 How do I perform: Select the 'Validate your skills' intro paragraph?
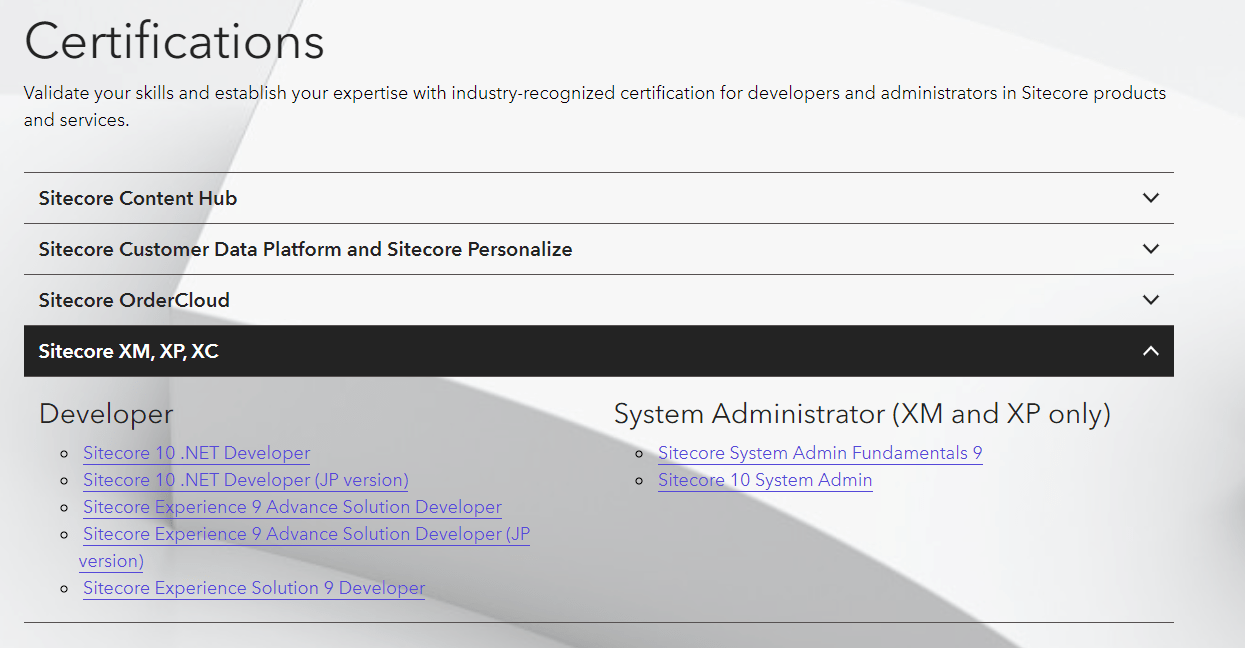tap(595, 106)
